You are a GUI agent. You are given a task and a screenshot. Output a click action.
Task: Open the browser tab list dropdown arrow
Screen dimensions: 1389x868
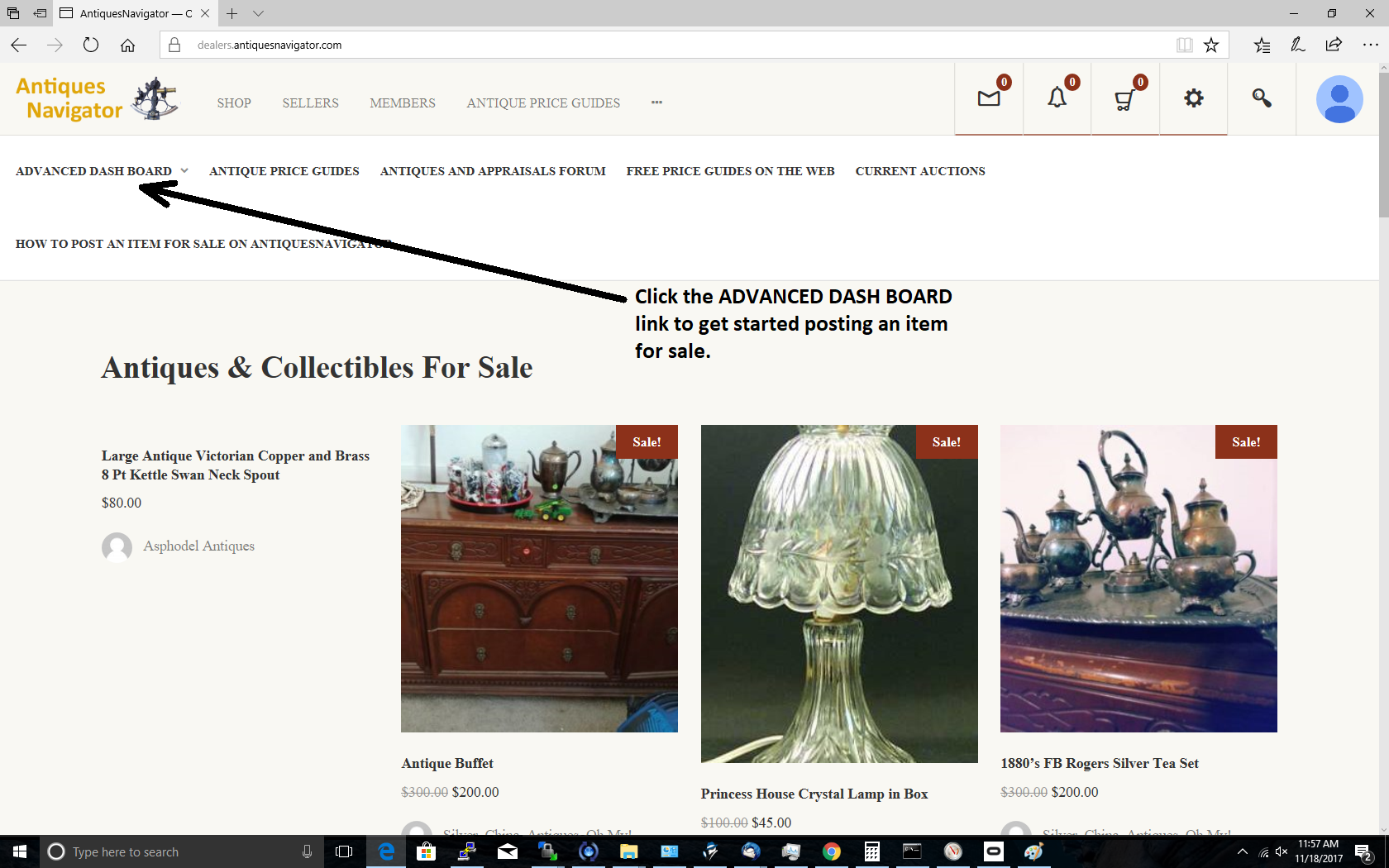259,13
